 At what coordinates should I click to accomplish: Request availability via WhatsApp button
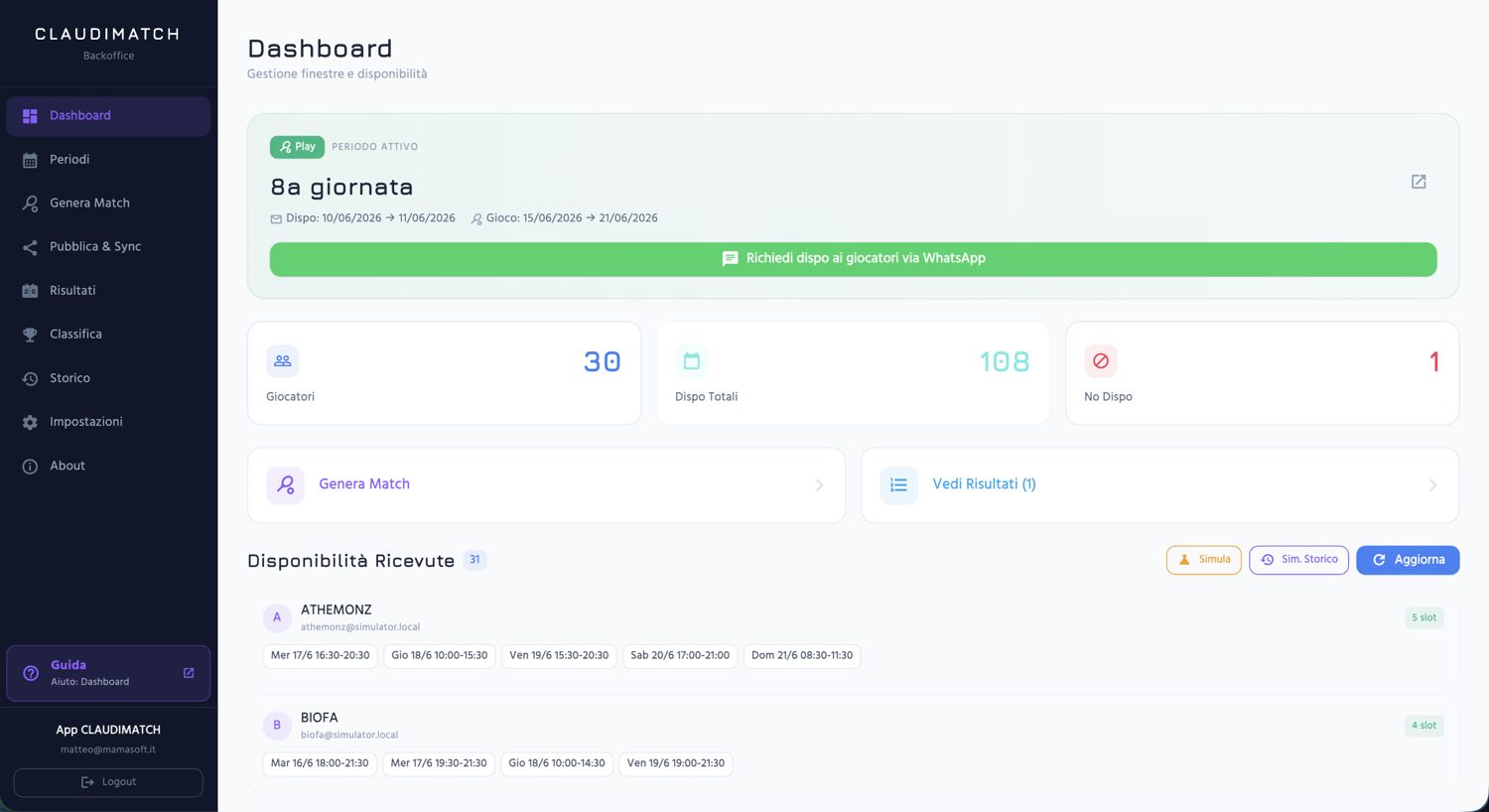[x=853, y=259]
